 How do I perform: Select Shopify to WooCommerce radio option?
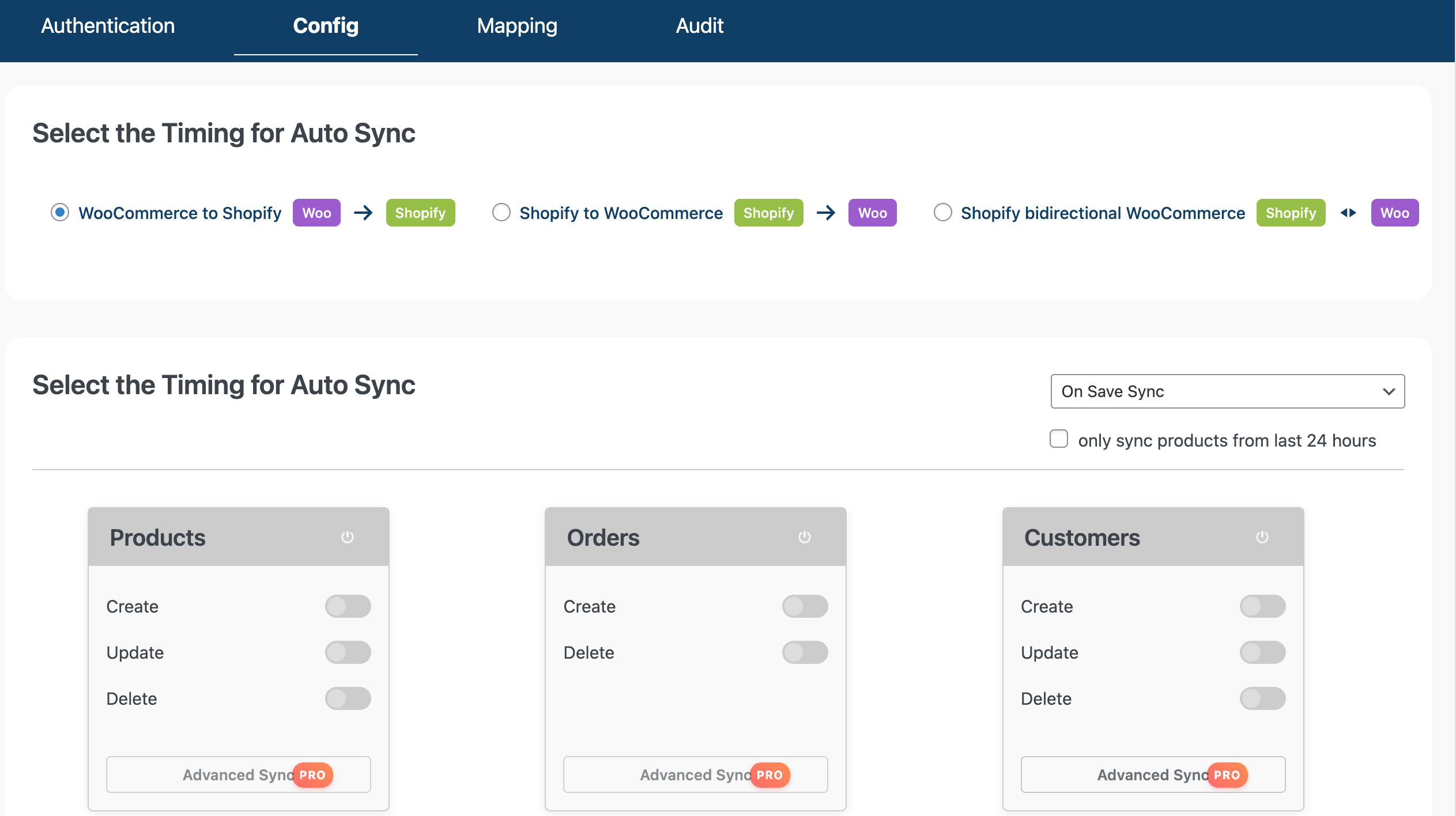pyautogui.click(x=501, y=213)
